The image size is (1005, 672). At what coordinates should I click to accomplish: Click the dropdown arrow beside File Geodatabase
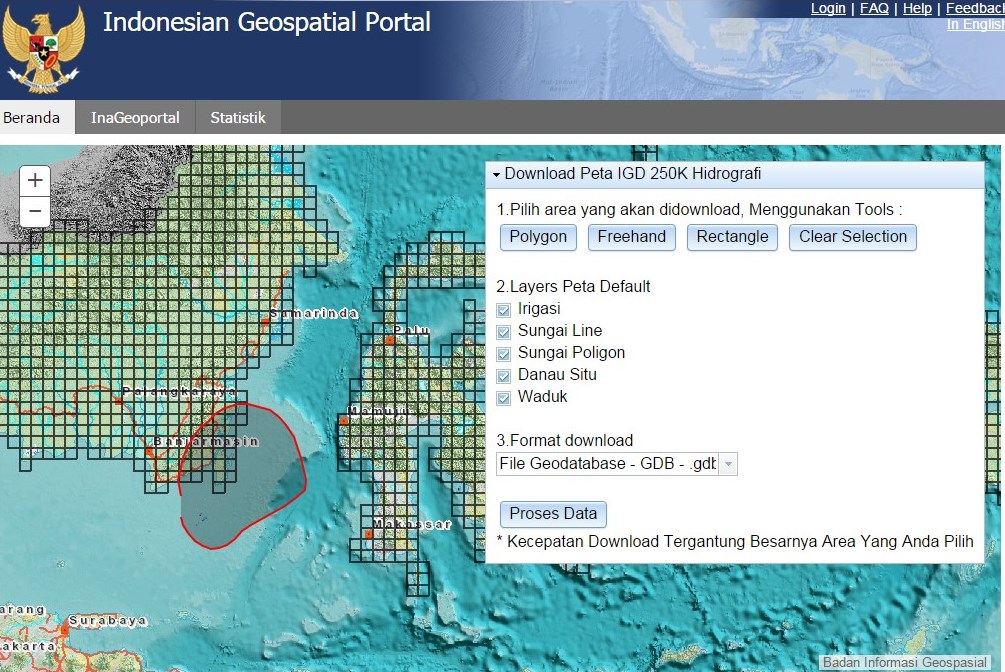tap(729, 463)
